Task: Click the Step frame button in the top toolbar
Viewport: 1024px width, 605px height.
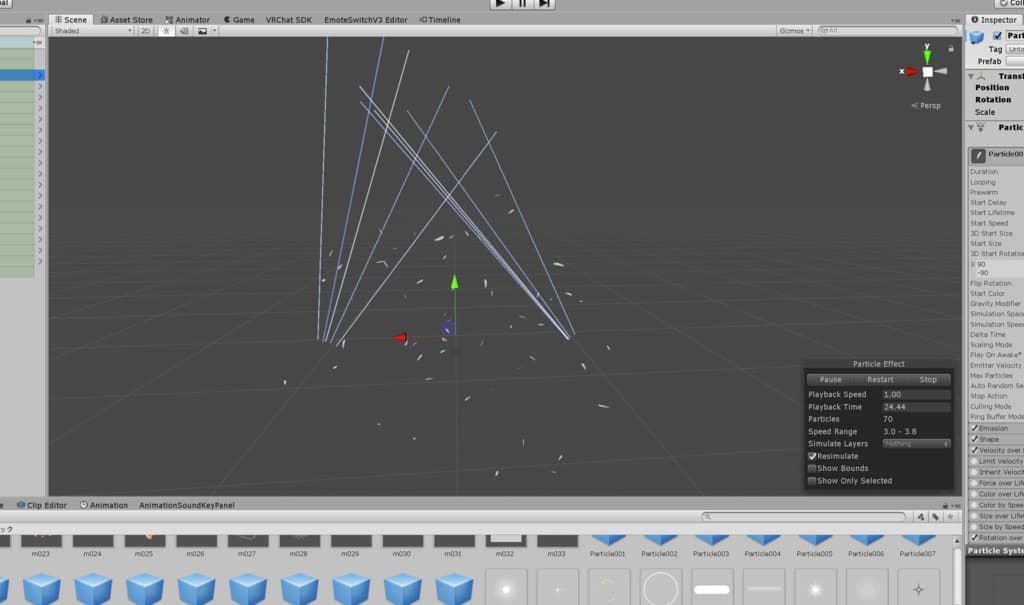Action: pyautogui.click(x=545, y=3)
